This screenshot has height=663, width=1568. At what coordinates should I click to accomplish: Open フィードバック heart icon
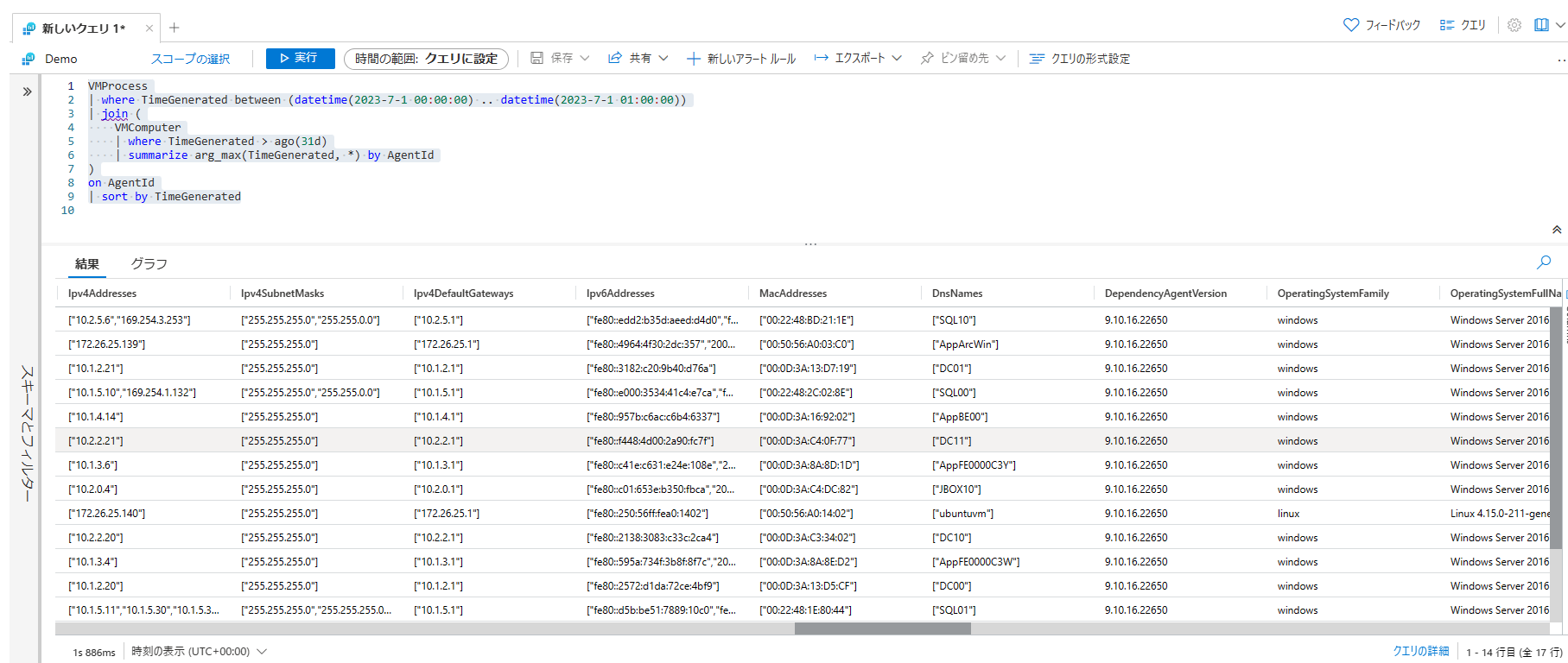[1351, 25]
